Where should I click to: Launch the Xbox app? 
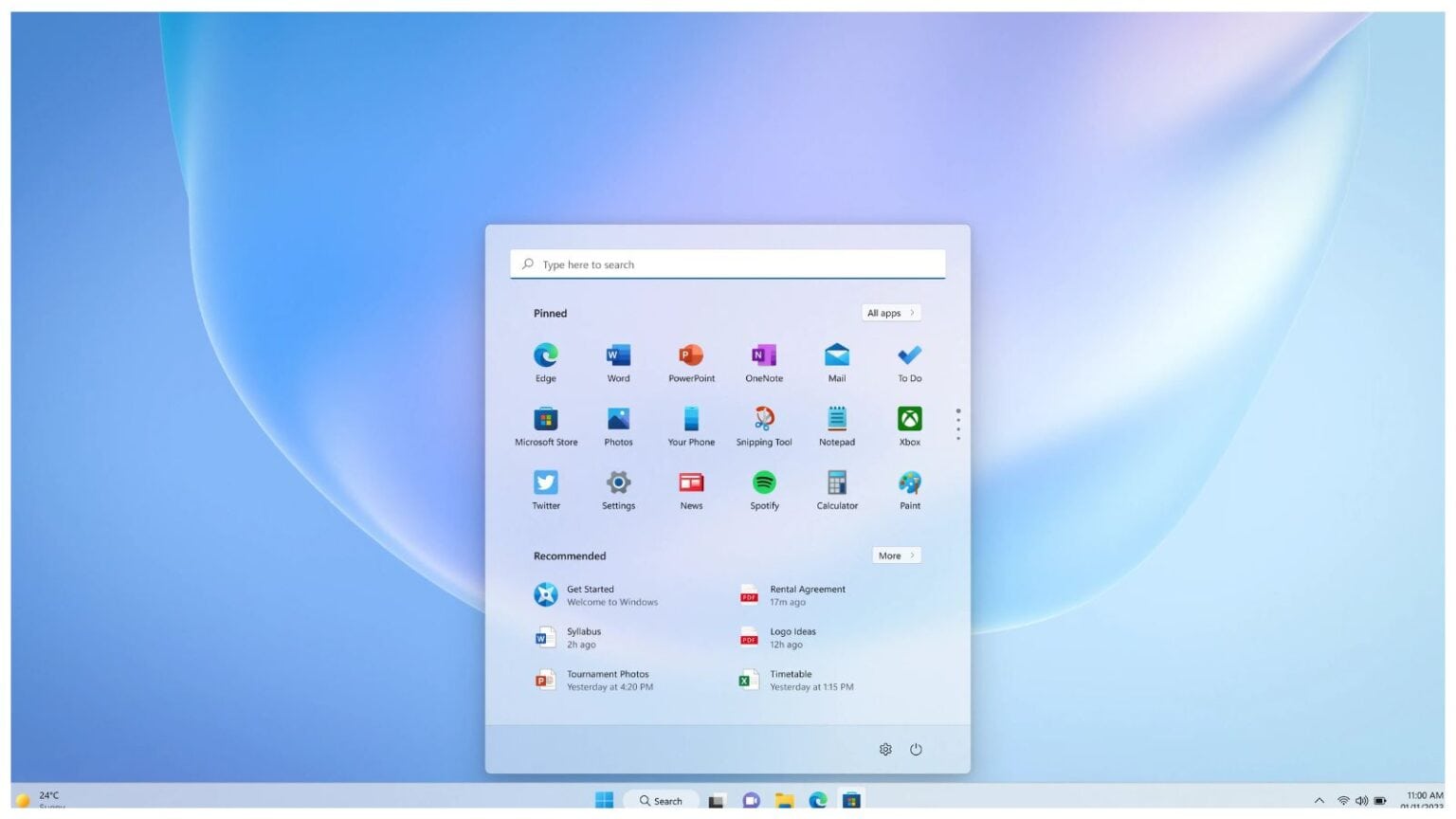910,426
